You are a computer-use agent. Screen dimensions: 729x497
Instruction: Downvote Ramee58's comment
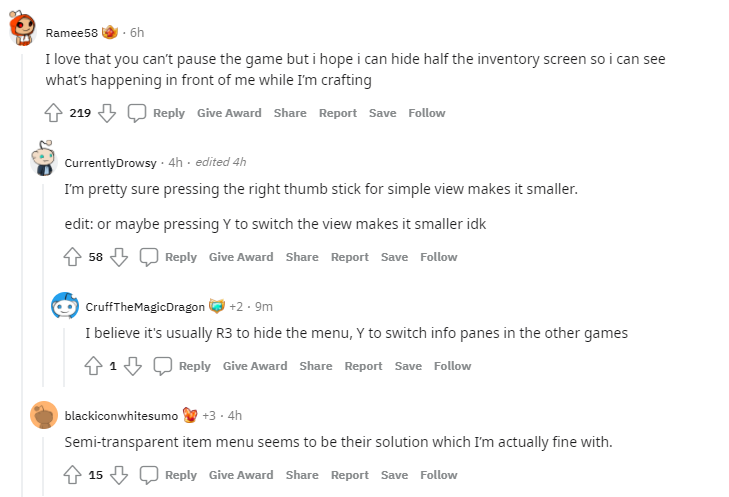(x=107, y=113)
